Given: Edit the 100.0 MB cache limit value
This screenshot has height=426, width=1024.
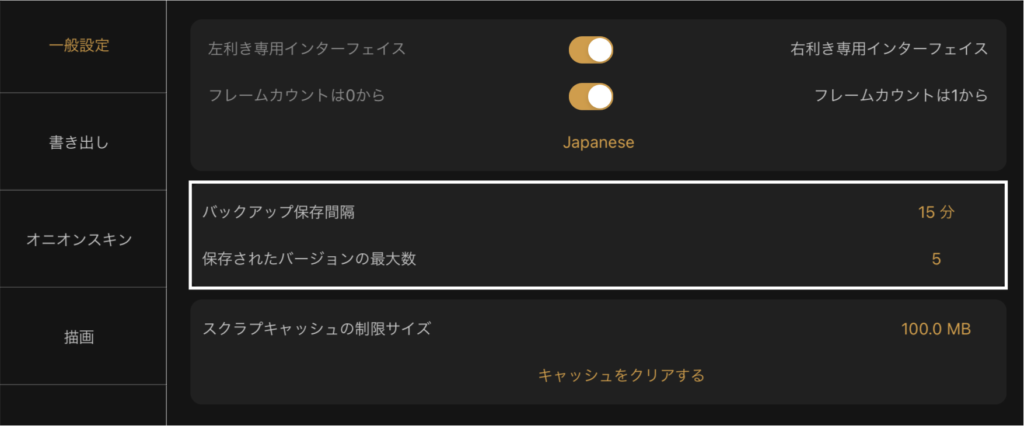Looking at the screenshot, I should pyautogui.click(x=936, y=329).
